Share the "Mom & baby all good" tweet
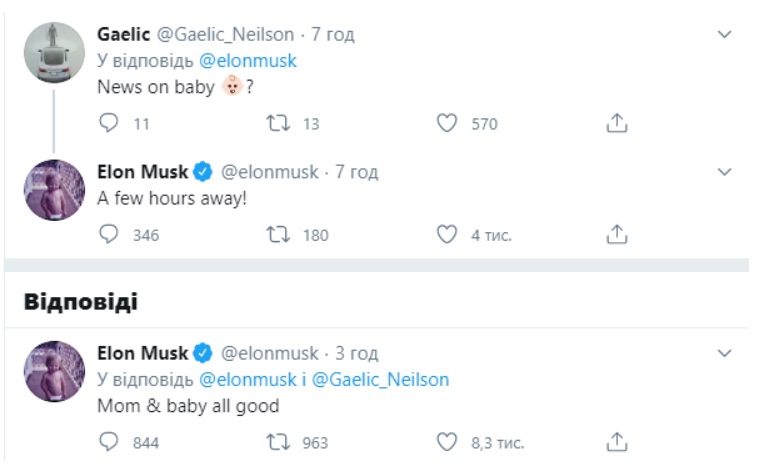The image size is (758, 471). (x=617, y=442)
